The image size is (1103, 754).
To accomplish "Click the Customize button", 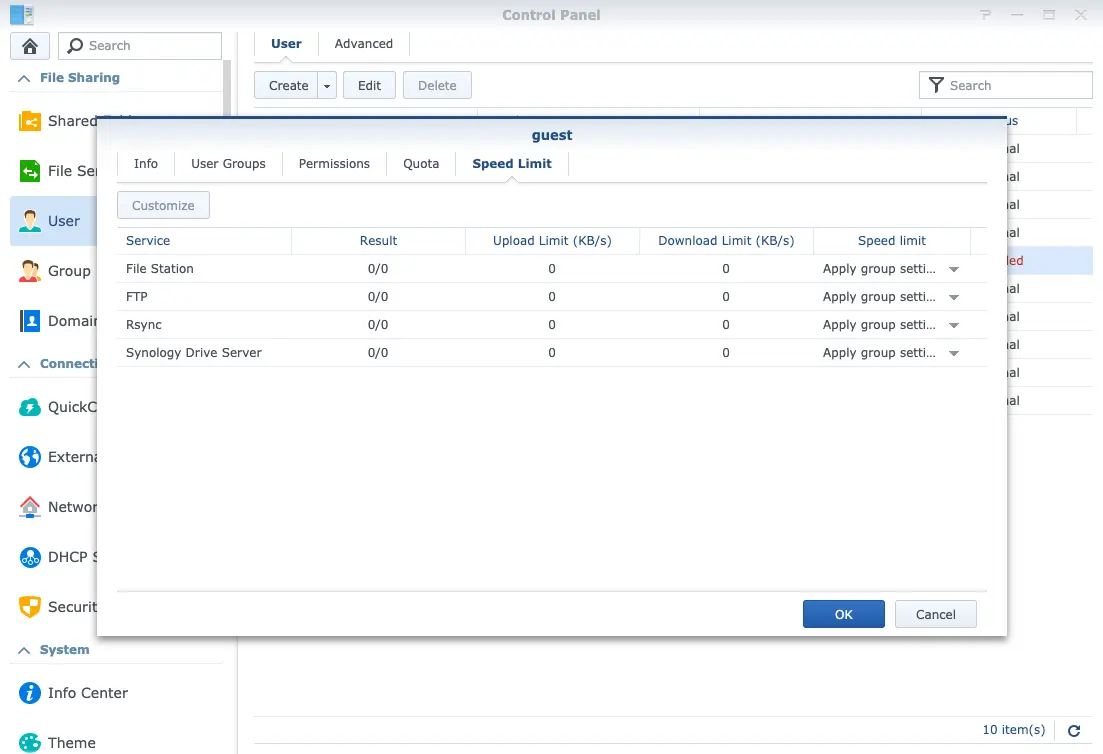I will [163, 205].
